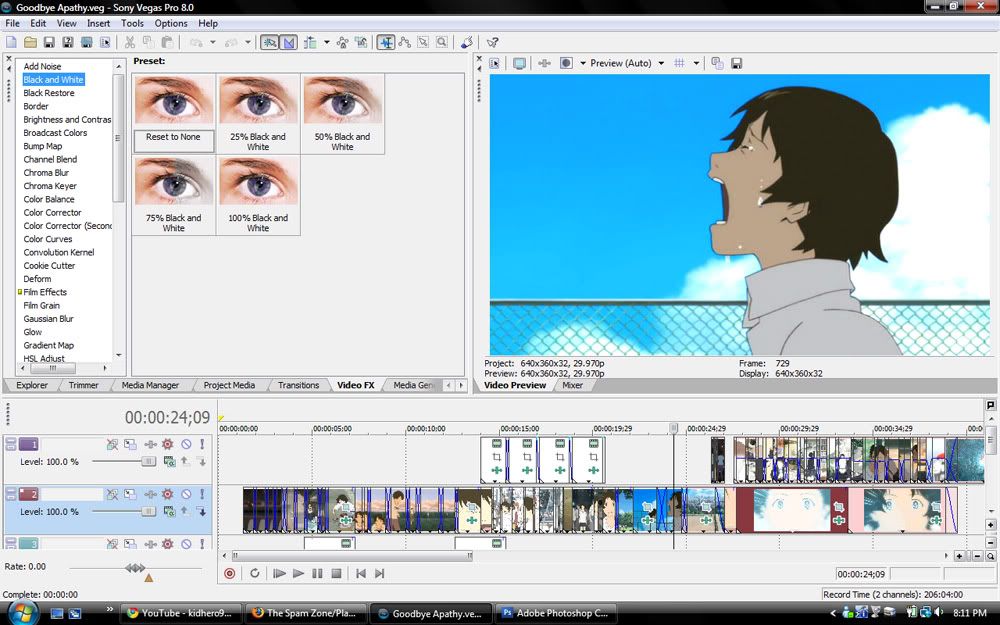Click track 2 Level slider handle
1000x625 pixels.
(x=149, y=511)
